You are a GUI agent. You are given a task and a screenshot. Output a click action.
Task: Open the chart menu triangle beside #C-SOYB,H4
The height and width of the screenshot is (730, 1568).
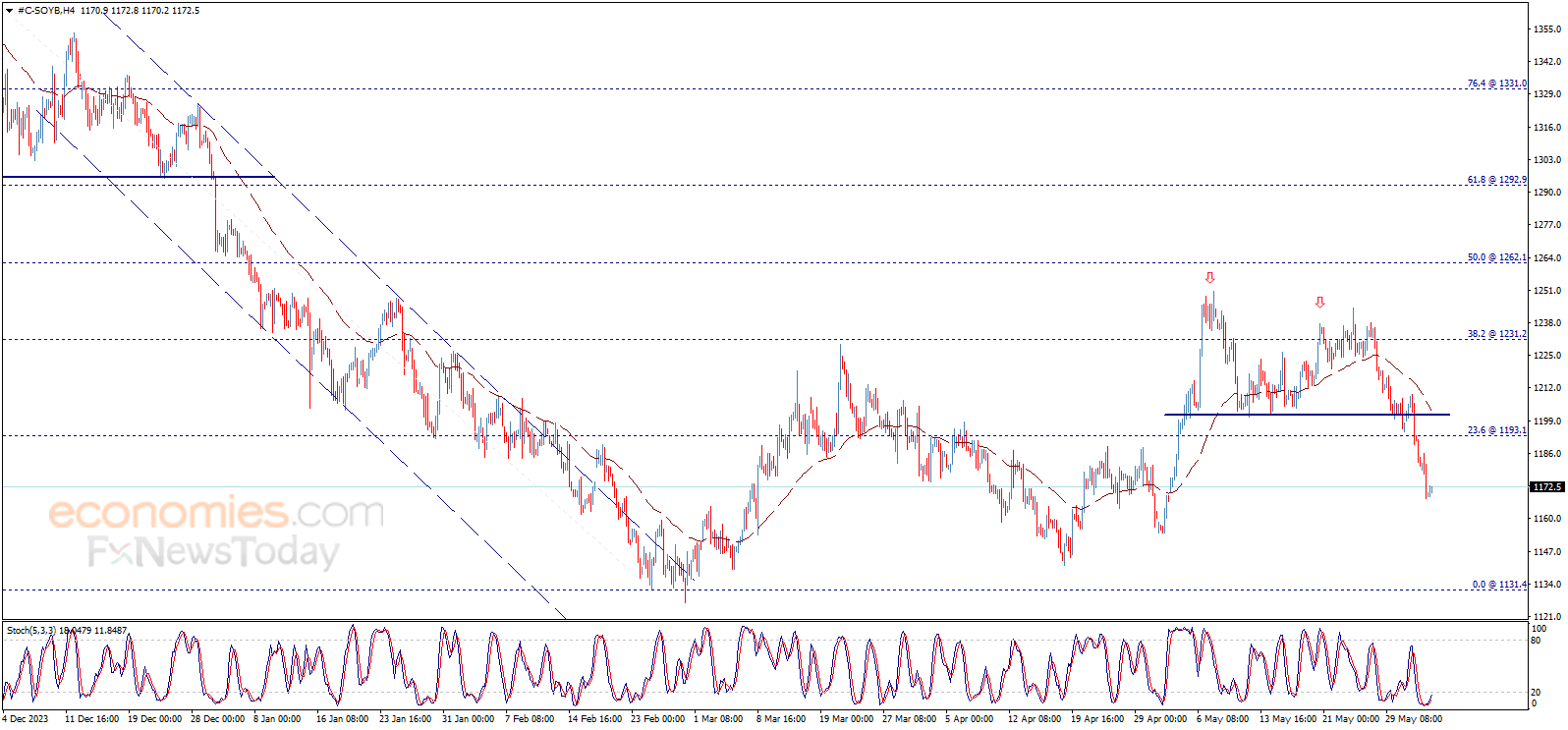[9, 11]
